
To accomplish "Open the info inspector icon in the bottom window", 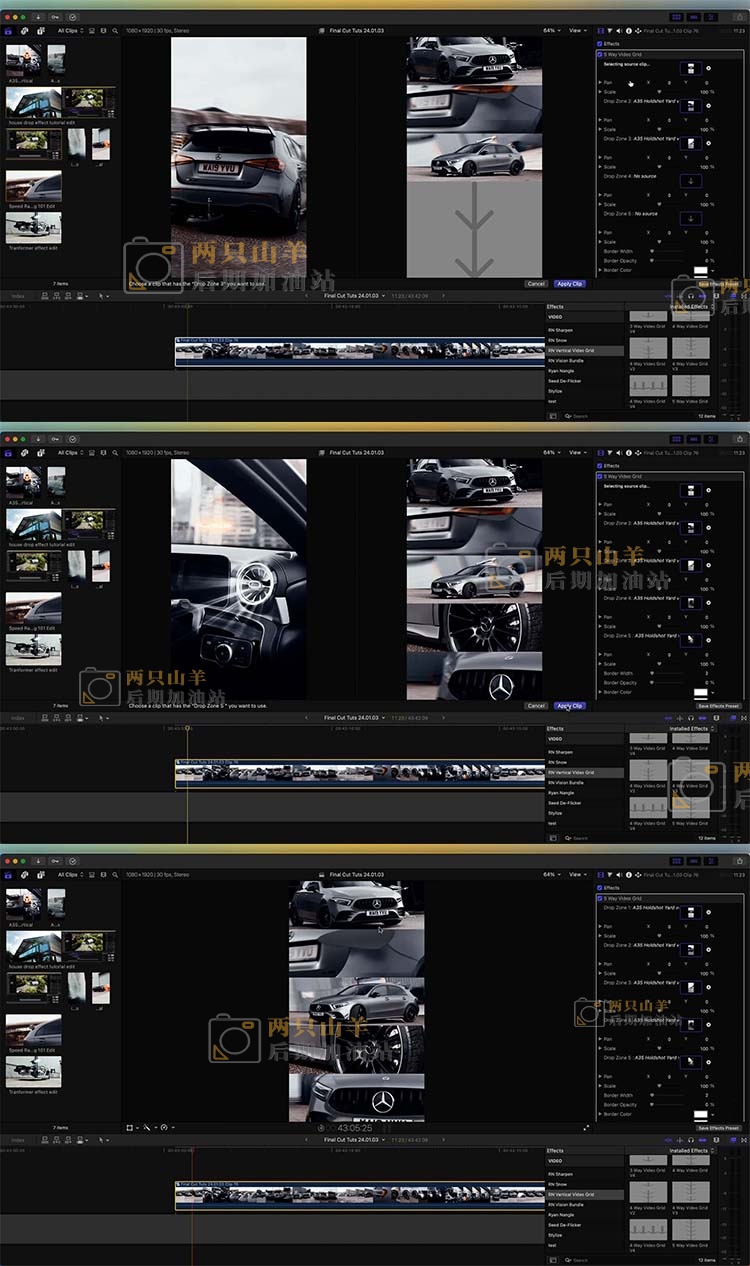I will pyautogui.click(x=629, y=874).
